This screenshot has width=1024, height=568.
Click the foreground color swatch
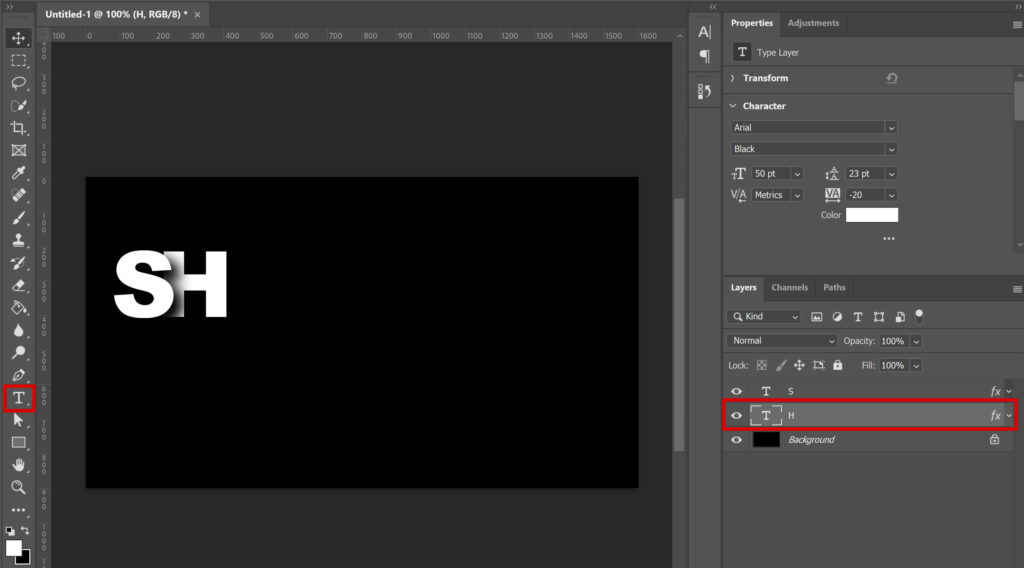pos(13,547)
